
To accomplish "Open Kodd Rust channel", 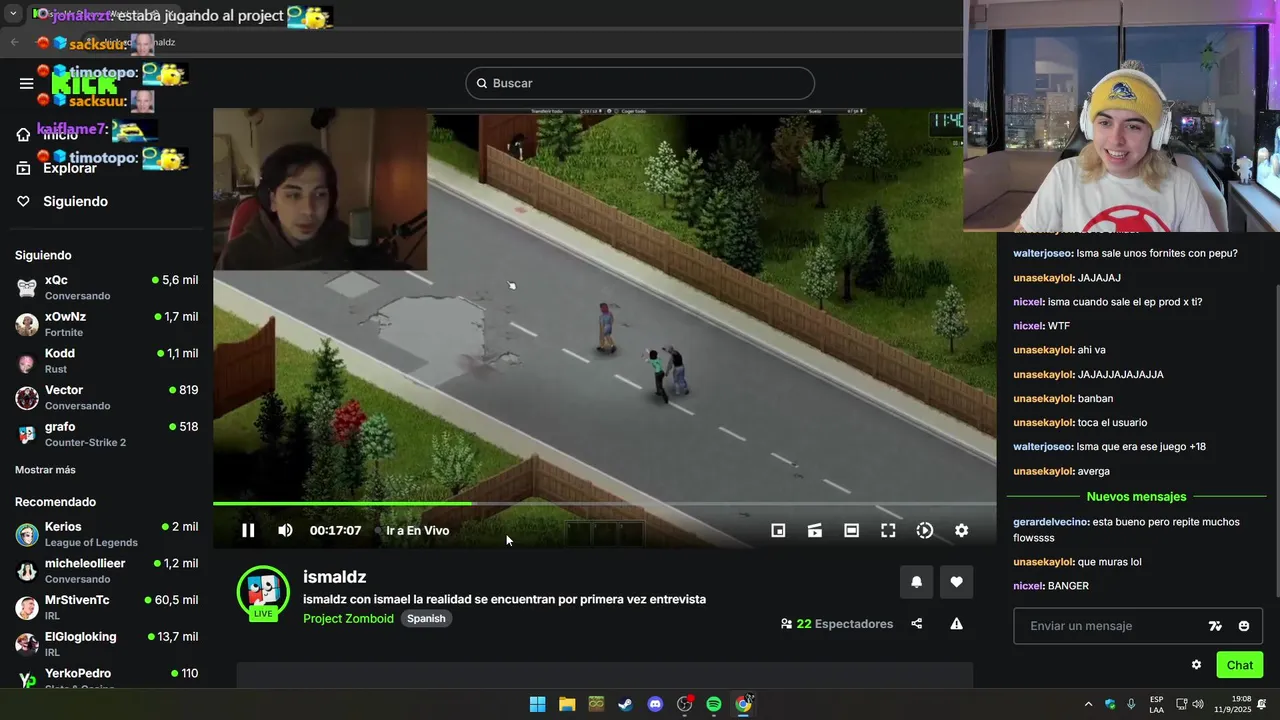I will 106,360.
